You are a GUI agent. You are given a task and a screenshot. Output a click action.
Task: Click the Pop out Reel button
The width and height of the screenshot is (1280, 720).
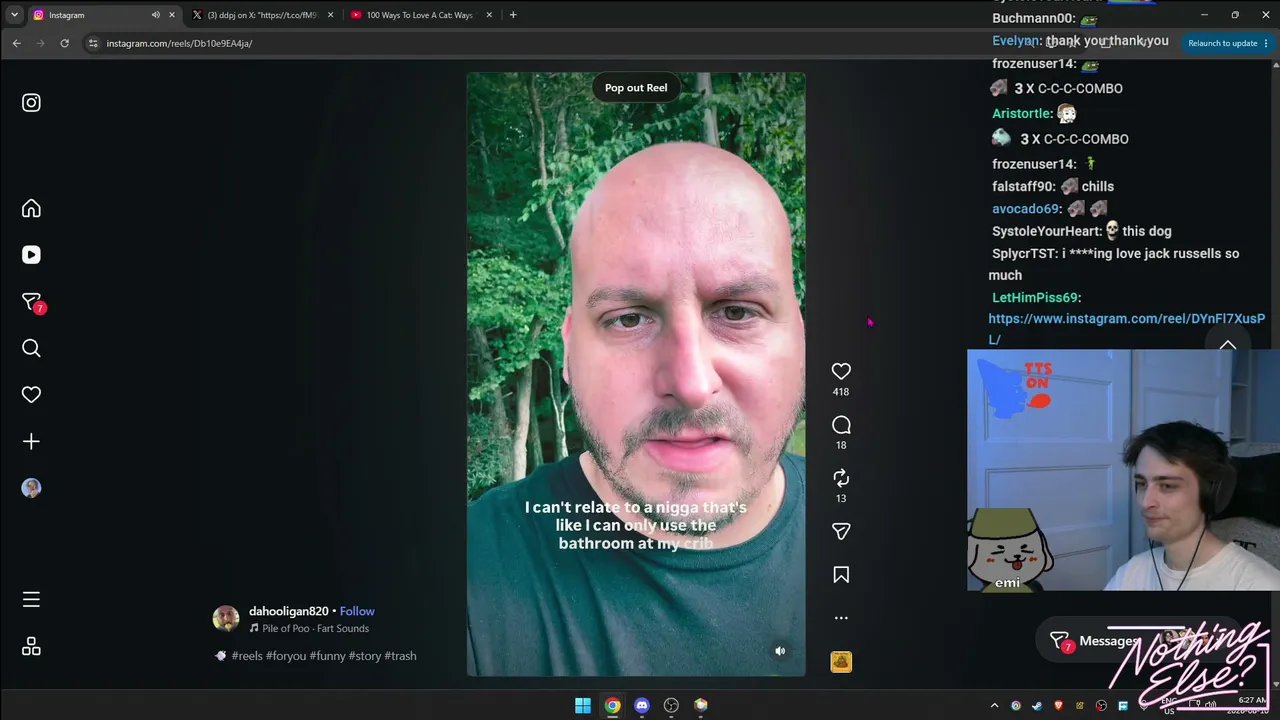[x=636, y=88]
